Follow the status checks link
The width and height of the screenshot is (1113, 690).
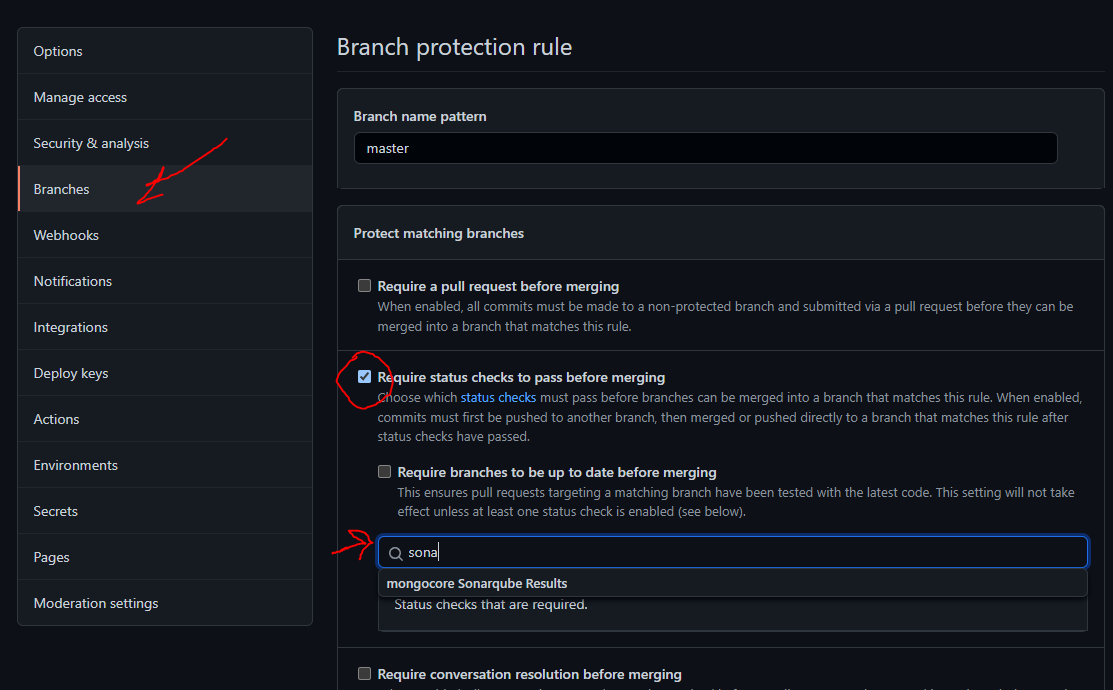(498, 397)
